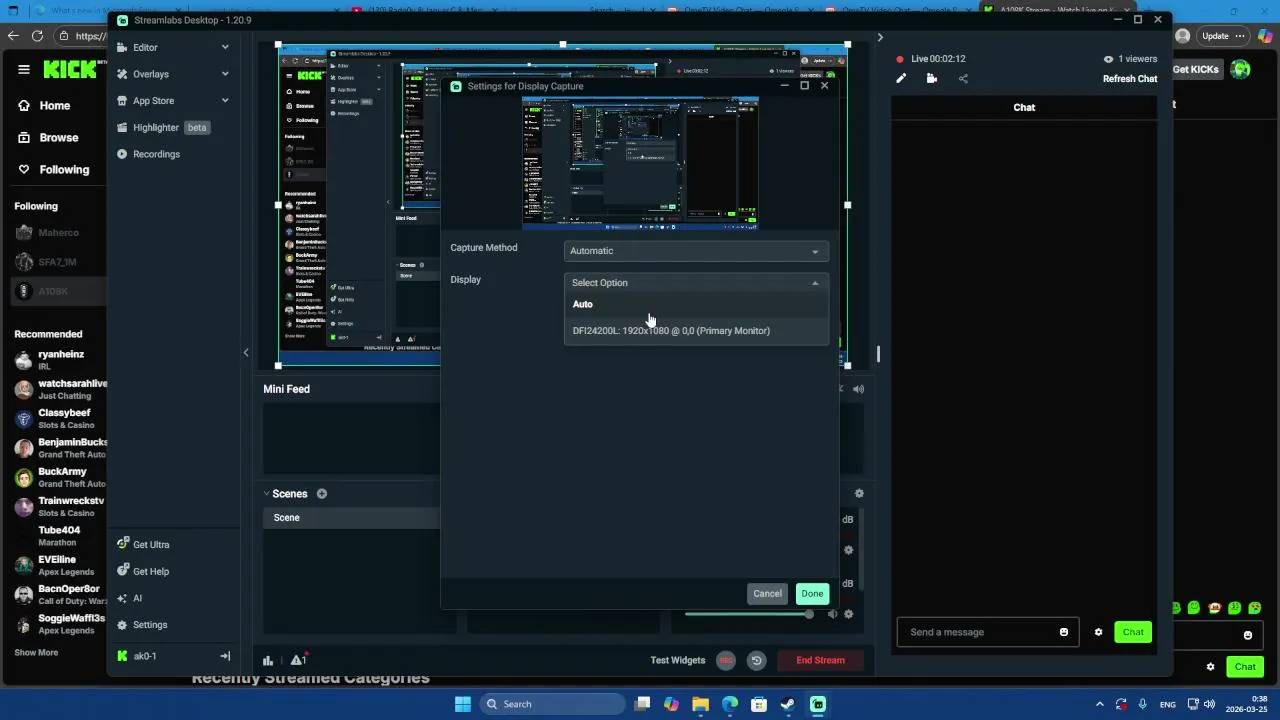
Task: Click Refresh Chat link
Action: (1130, 79)
